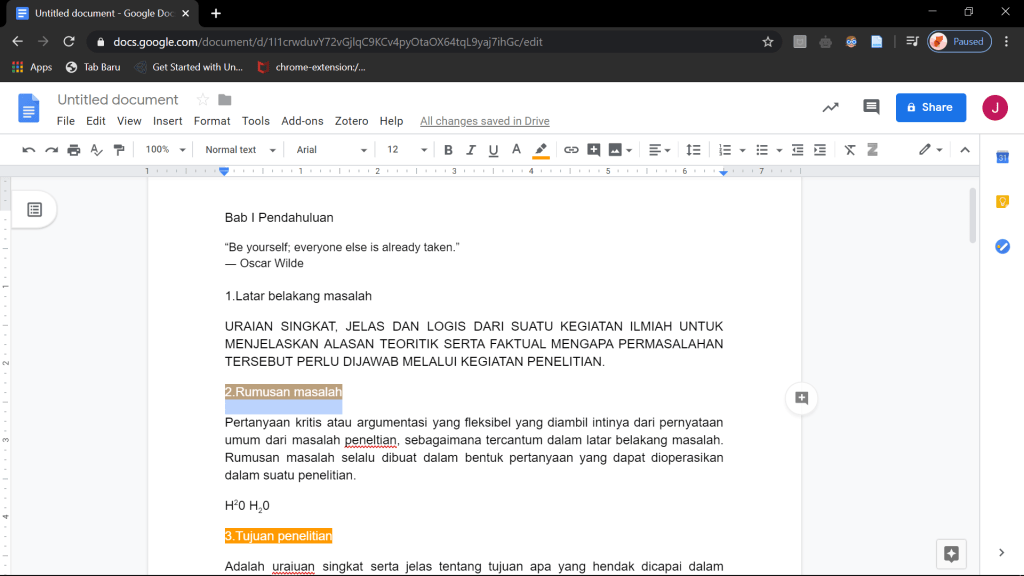Image resolution: width=1024 pixels, height=576 pixels.
Task: Toggle Italic formatting
Action: click(471, 150)
